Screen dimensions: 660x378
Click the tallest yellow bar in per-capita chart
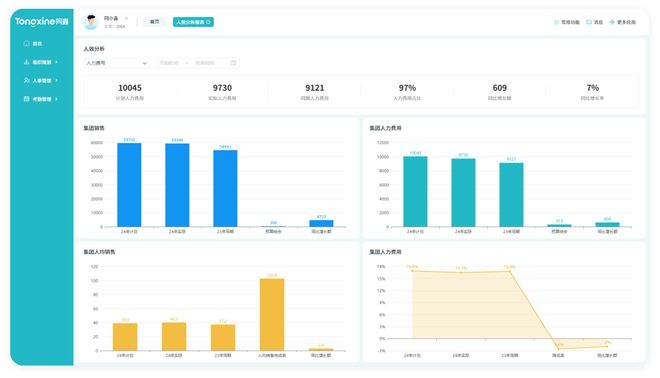(272, 314)
